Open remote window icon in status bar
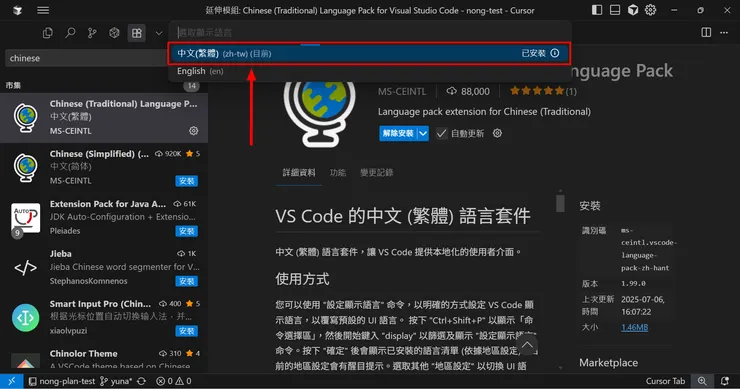Viewport: 740px width, 389px height. coord(11,381)
